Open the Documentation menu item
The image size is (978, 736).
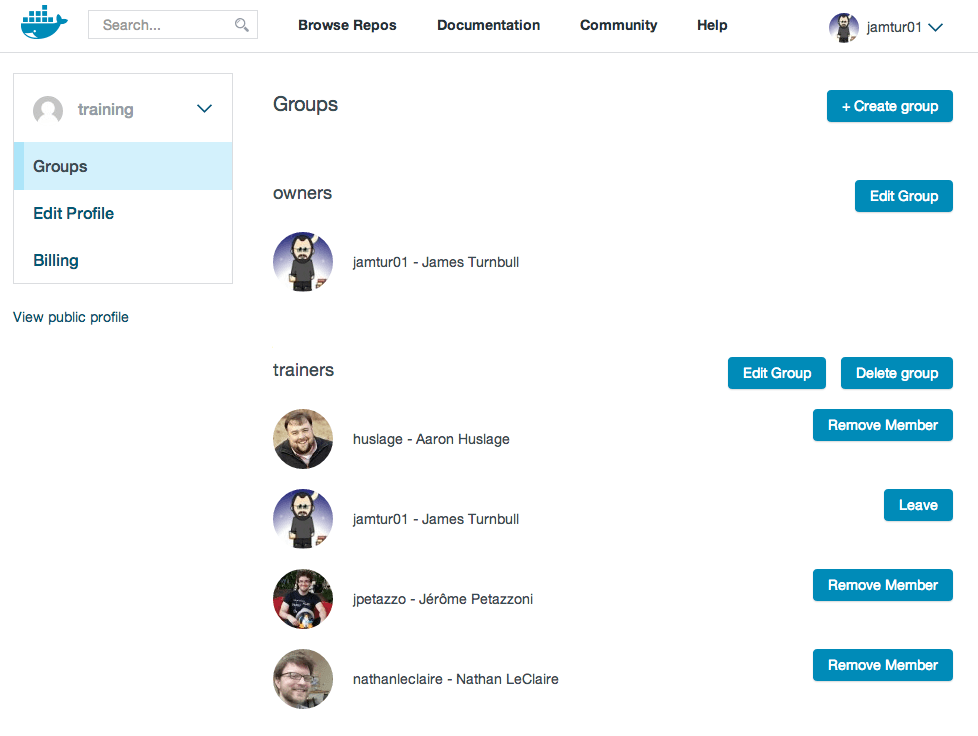point(488,25)
